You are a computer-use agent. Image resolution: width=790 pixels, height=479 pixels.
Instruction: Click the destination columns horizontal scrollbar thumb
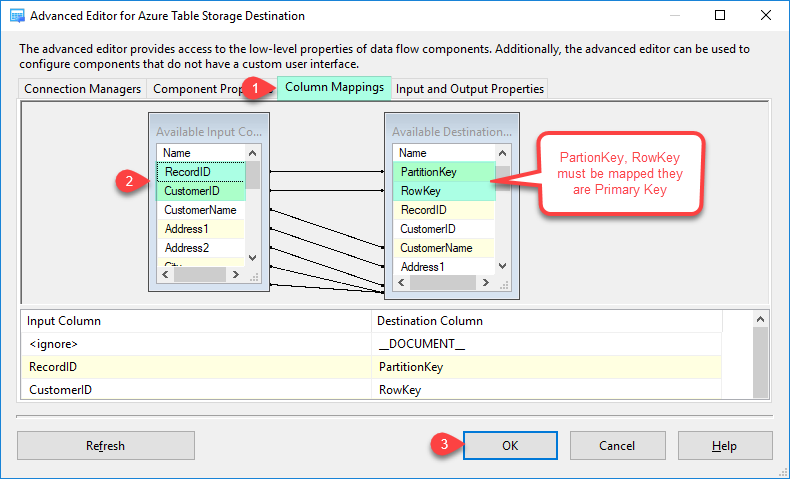click(x=443, y=283)
